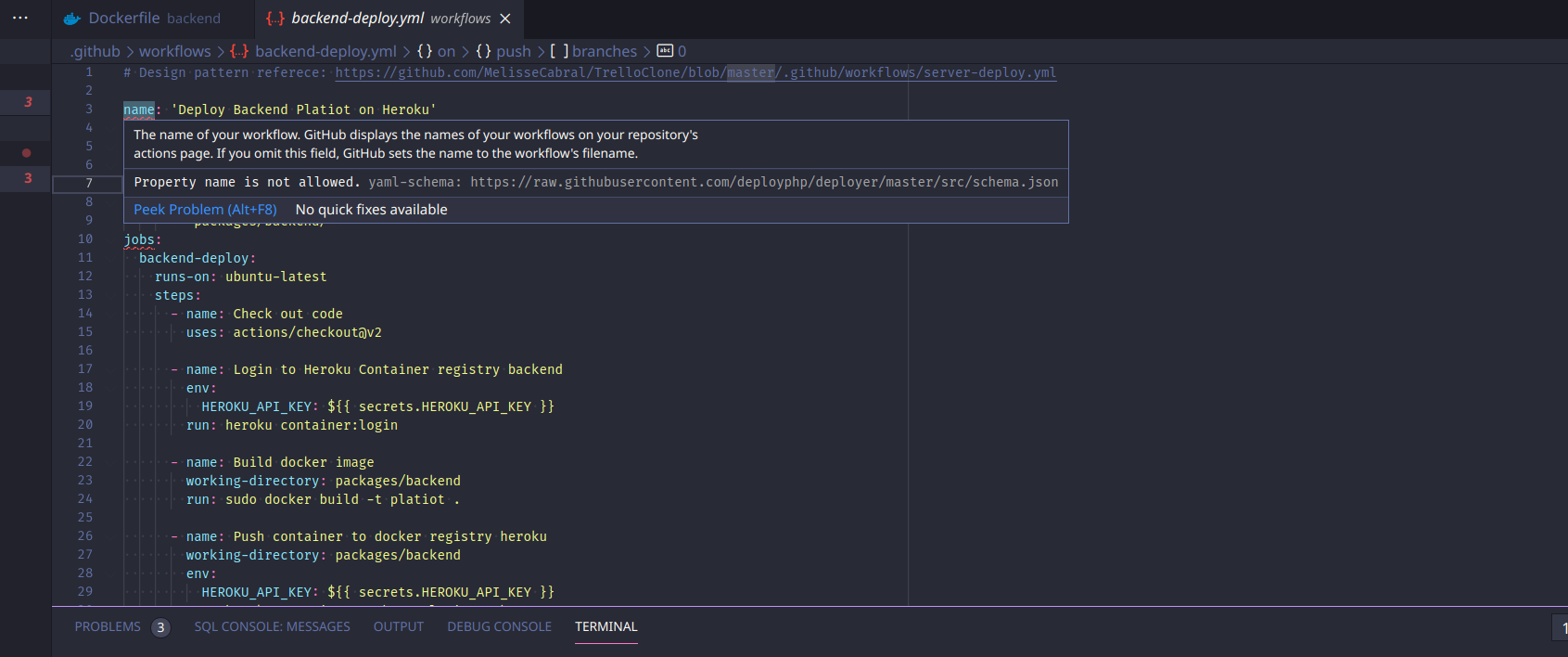Click the problems count badge showing 3
Image resolution: width=1568 pixels, height=657 pixels.
click(x=160, y=627)
